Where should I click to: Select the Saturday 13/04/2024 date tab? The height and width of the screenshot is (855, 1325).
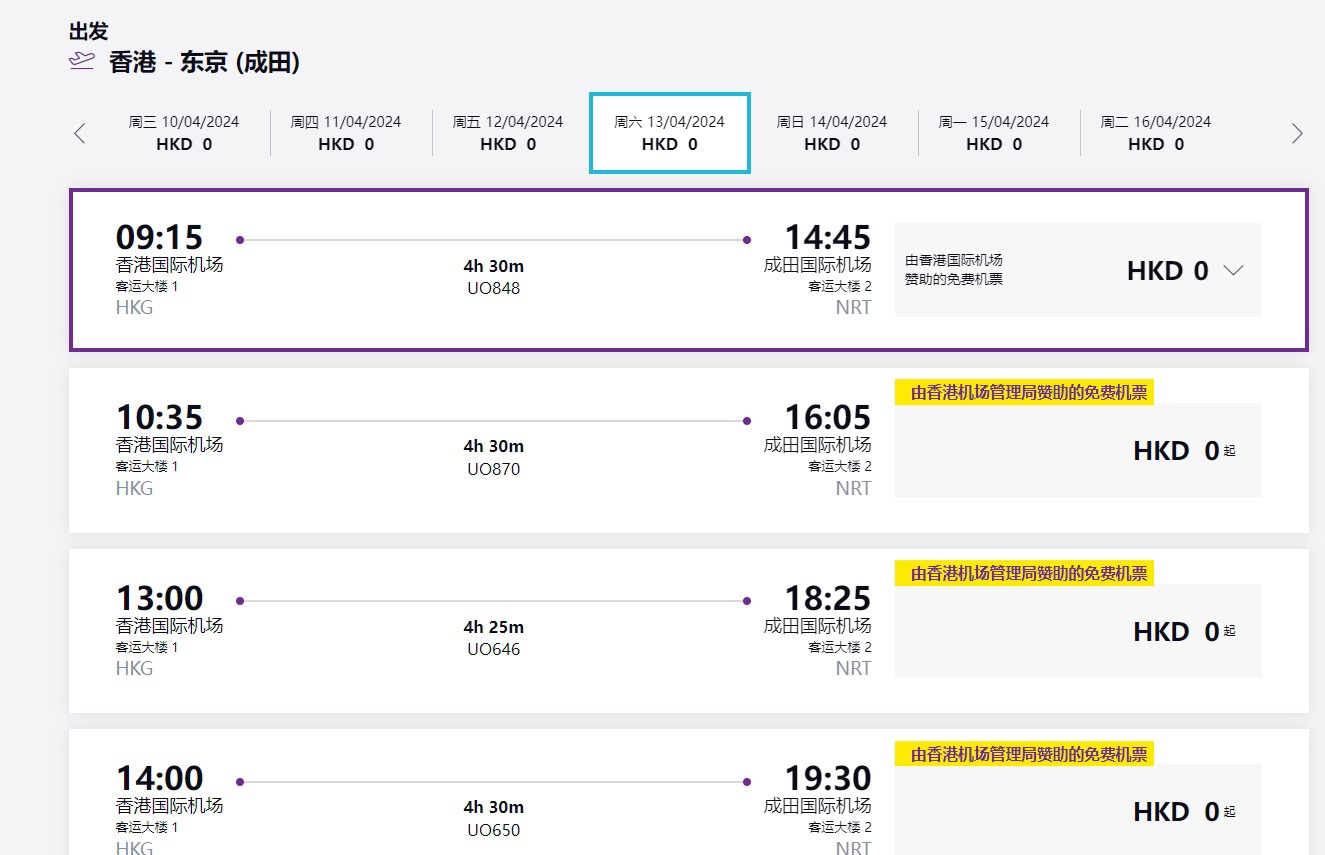669,133
